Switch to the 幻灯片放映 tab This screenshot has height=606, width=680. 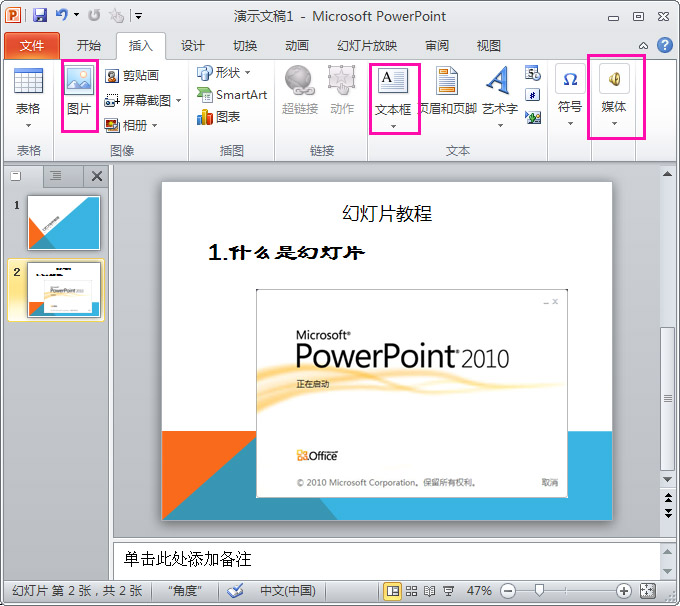tap(367, 46)
